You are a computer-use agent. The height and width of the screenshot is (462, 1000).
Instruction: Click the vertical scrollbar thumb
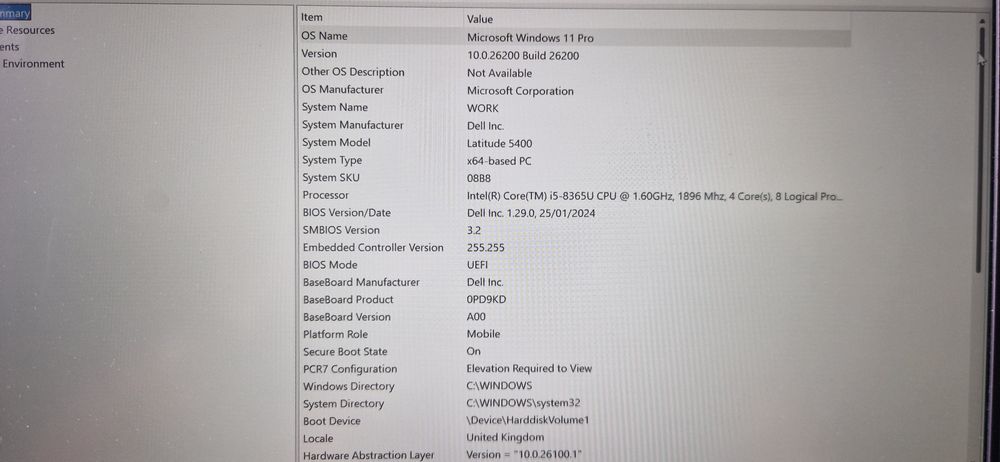(x=979, y=150)
